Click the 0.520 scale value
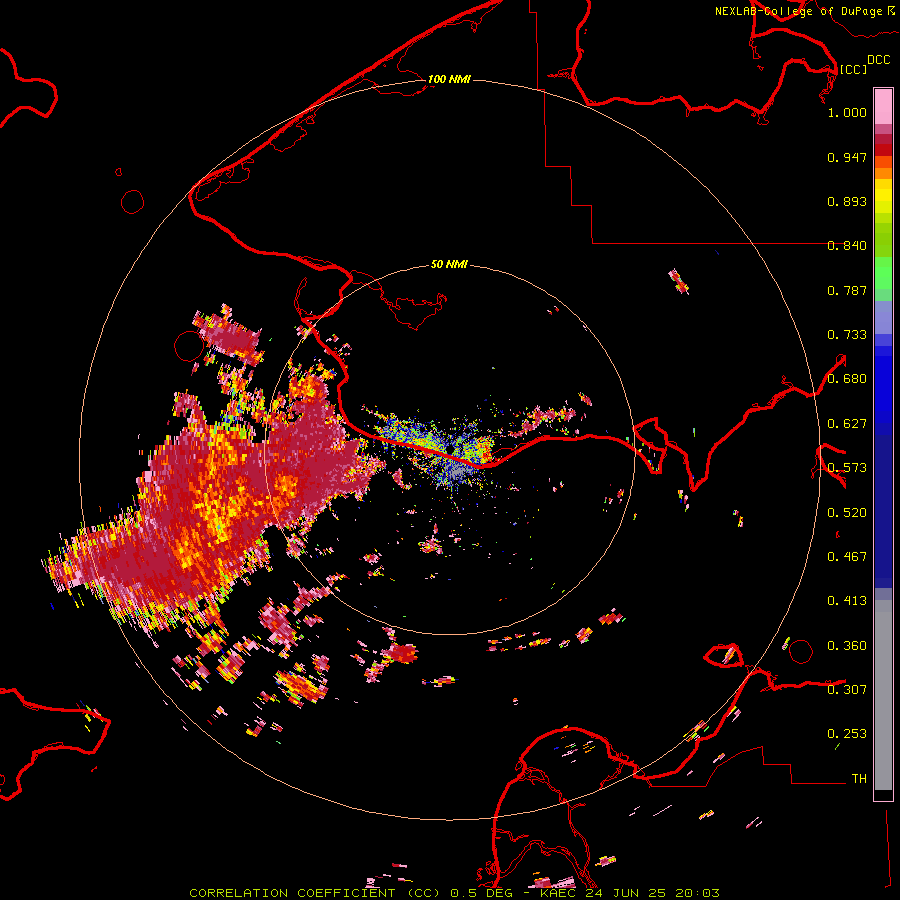This screenshot has height=900, width=900. (847, 513)
